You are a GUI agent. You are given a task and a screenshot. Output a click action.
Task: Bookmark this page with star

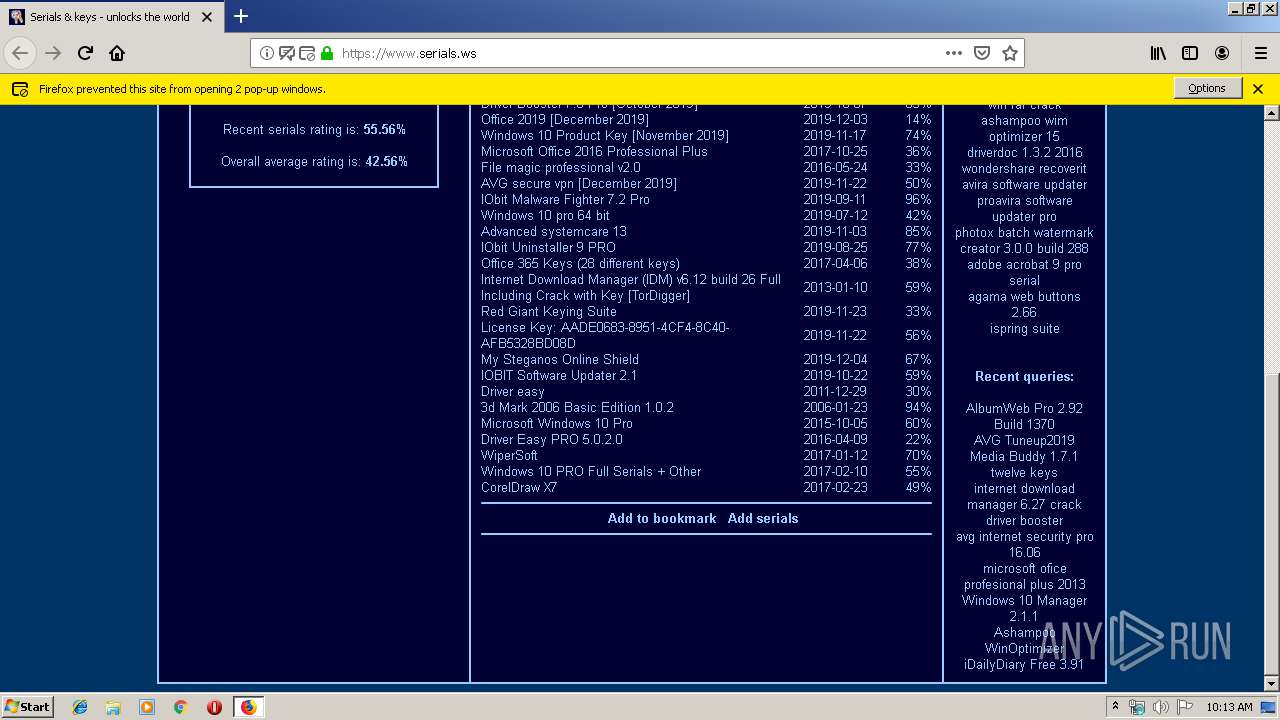click(x=1010, y=53)
